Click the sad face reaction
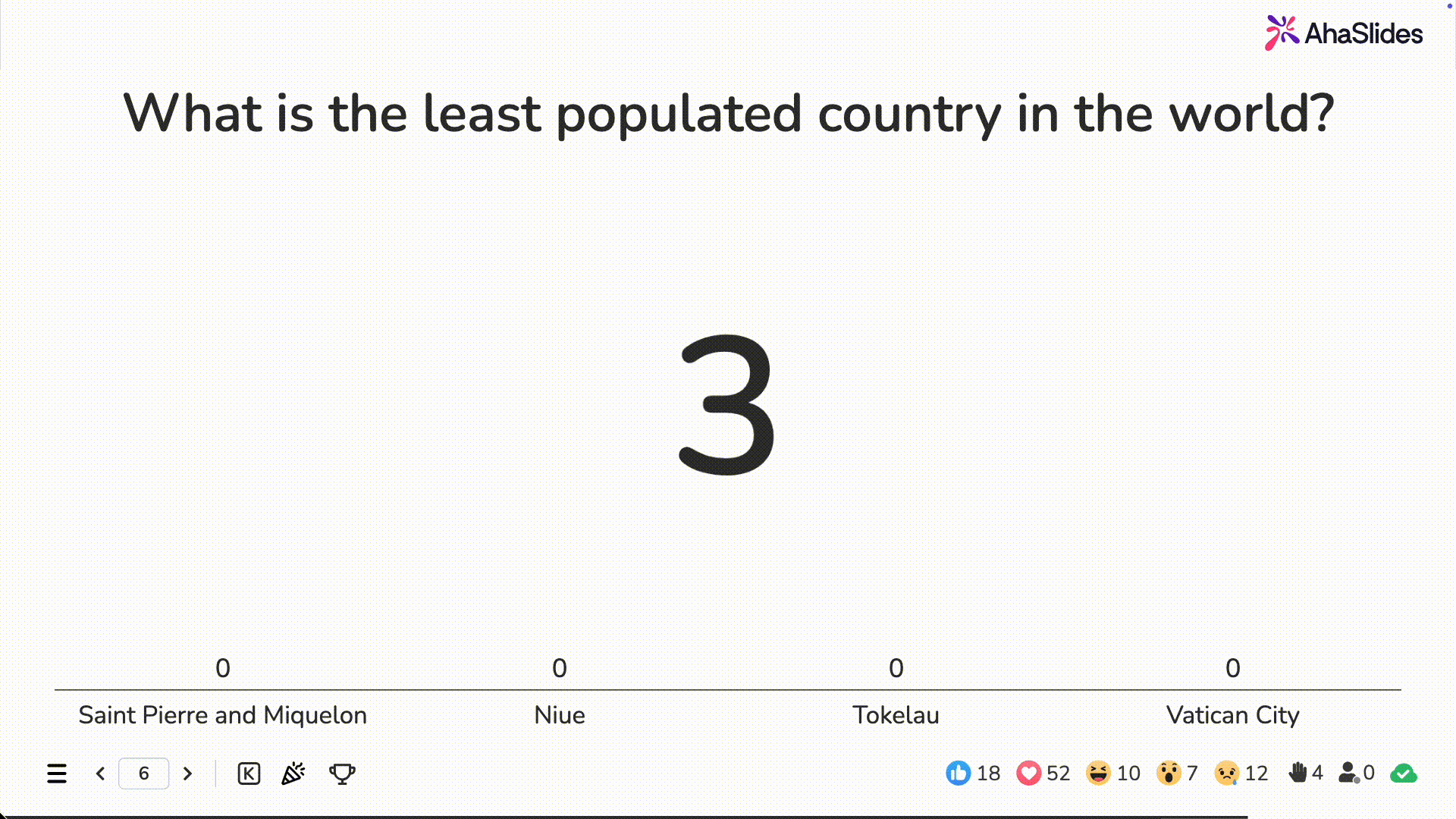The width and height of the screenshot is (1456, 819). pos(1227,773)
